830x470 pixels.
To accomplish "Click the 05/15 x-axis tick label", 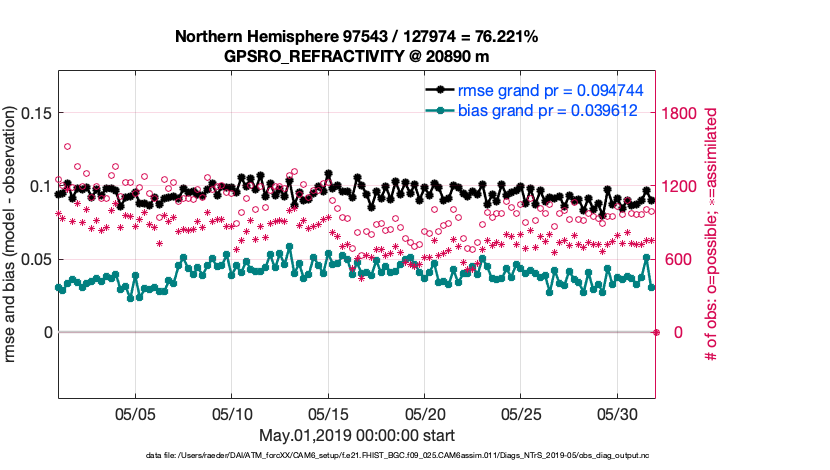I will [x=329, y=414].
